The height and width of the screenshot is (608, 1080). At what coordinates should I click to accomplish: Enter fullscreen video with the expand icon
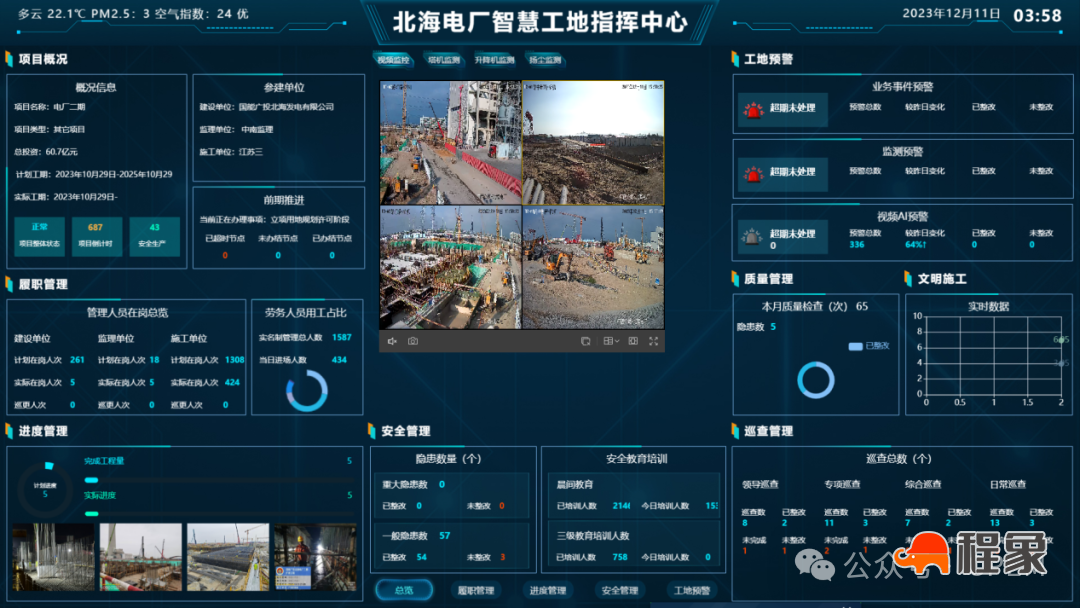pos(654,341)
